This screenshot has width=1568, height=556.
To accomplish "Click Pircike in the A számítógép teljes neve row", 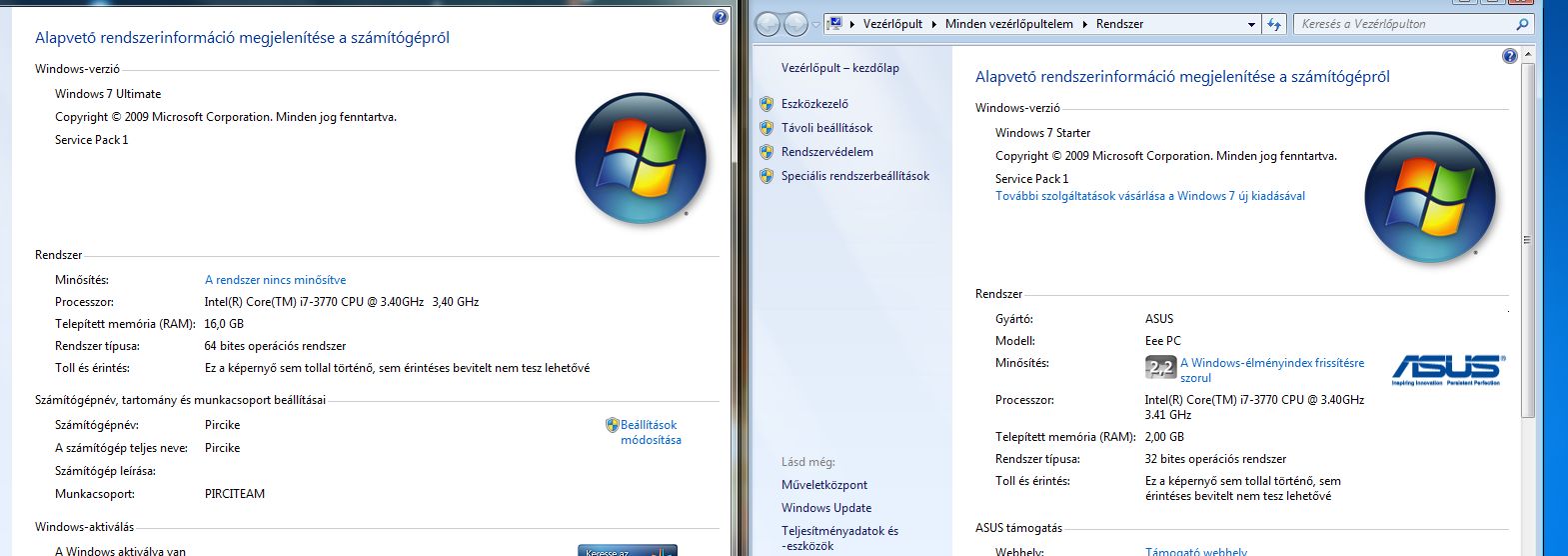I will pyautogui.click(x=222, y=448).
